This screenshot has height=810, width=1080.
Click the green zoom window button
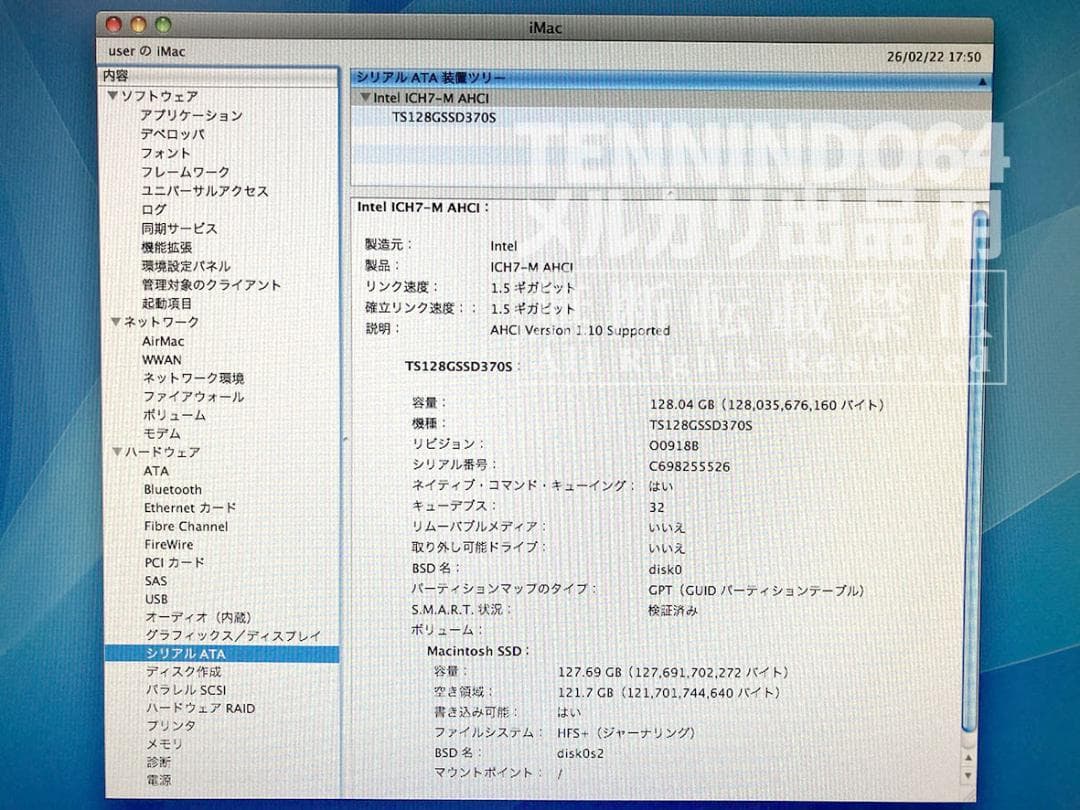click(x=163, y=25)
